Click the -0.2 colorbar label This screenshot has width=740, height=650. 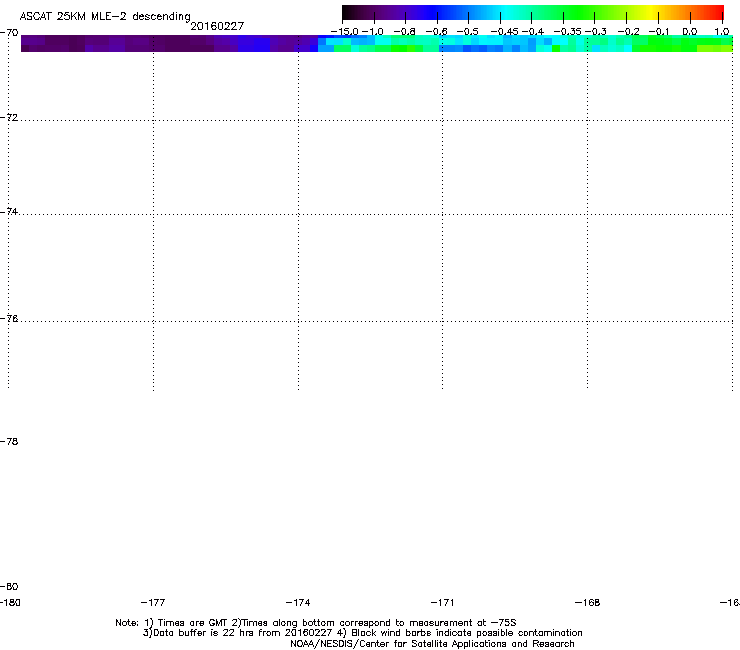click(x=628, y=32)
